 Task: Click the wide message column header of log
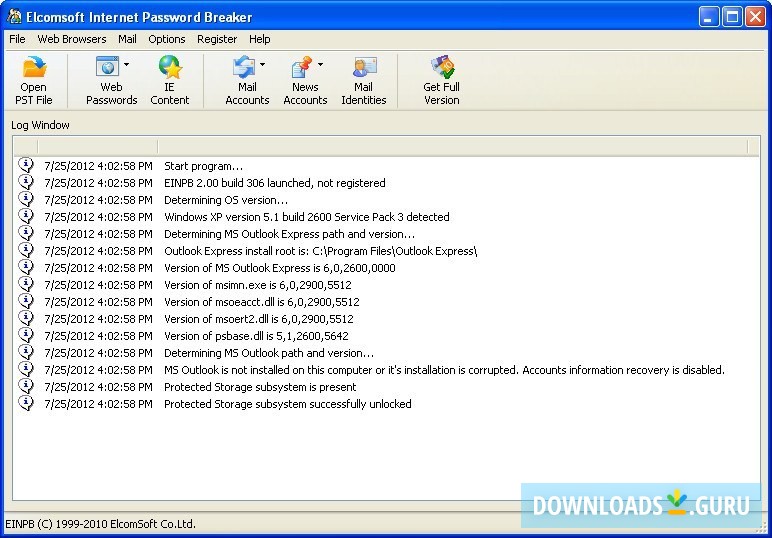pyautogui.click(x=452, y=146)
